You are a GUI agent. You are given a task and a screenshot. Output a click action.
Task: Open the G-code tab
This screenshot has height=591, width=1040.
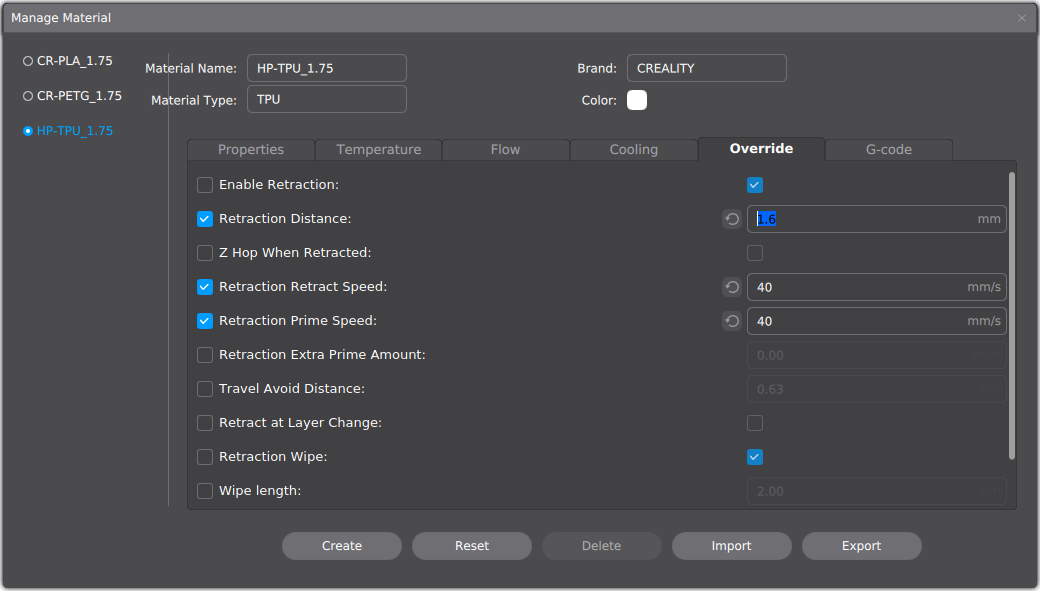point(888,149)
